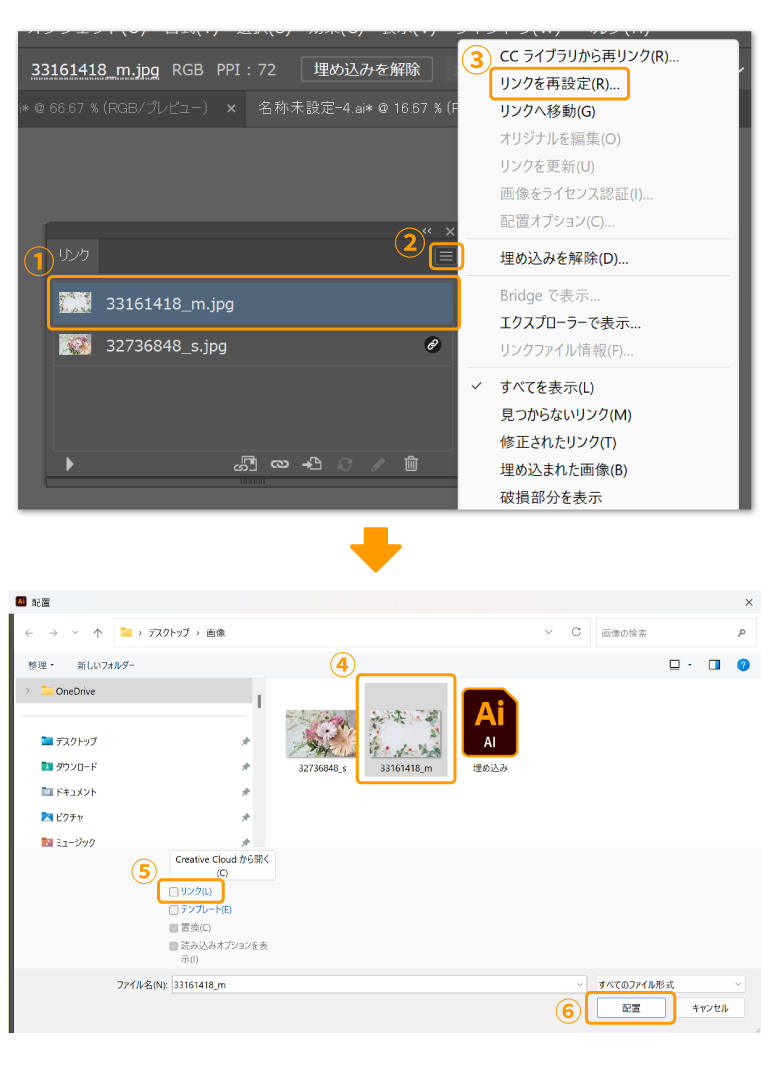This screenshot has width=770, height=1065.
Task: Choose 破損部分を表示 menu item
Action: 551,498
